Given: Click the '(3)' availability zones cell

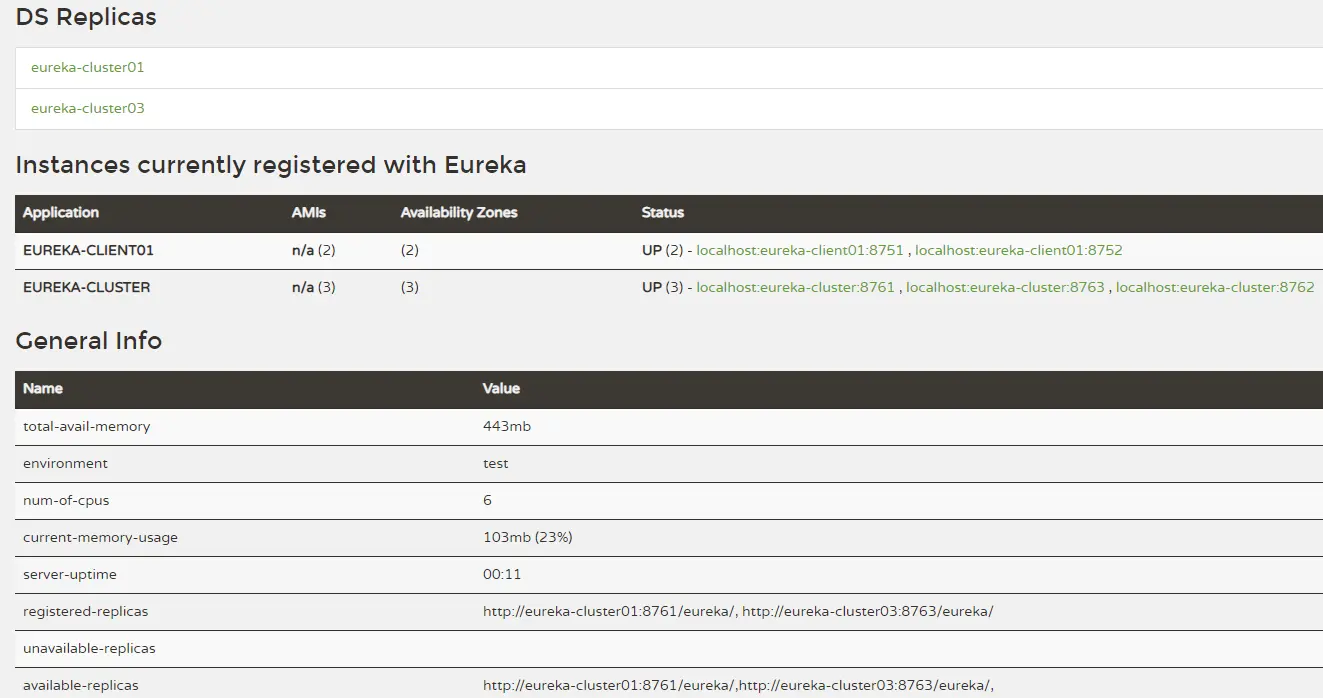Looking at the screenshot, I should [410, 287].
